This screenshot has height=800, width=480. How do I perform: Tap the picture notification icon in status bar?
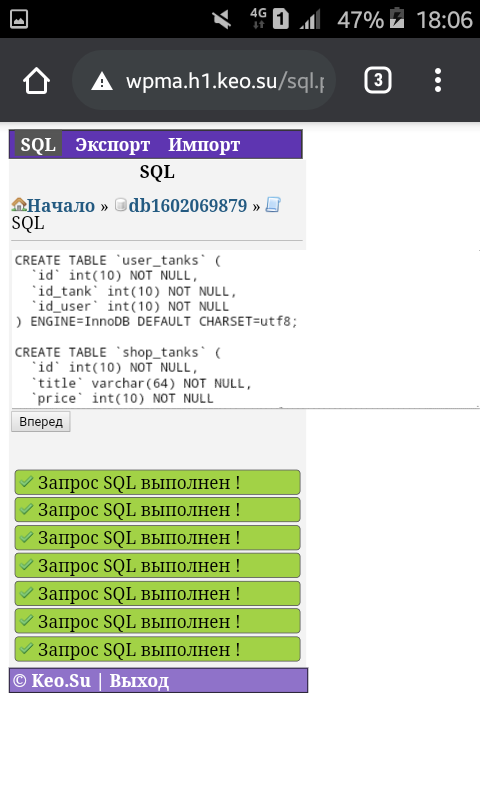tap(19, 19)
